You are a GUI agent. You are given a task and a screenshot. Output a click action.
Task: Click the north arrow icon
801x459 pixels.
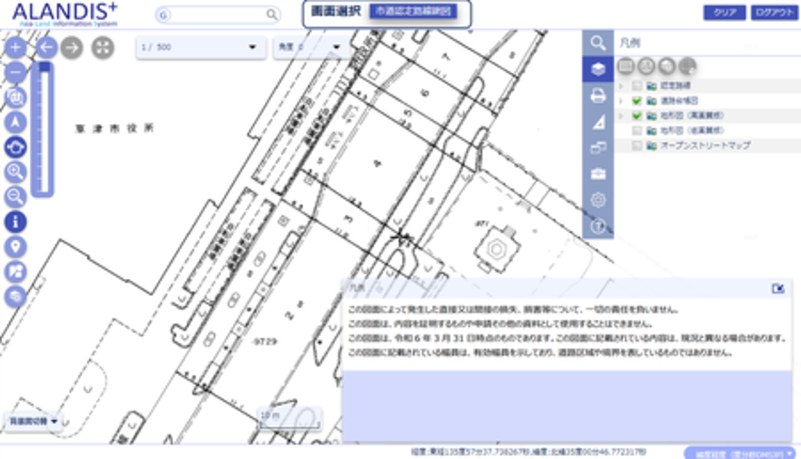coord(15,122)
